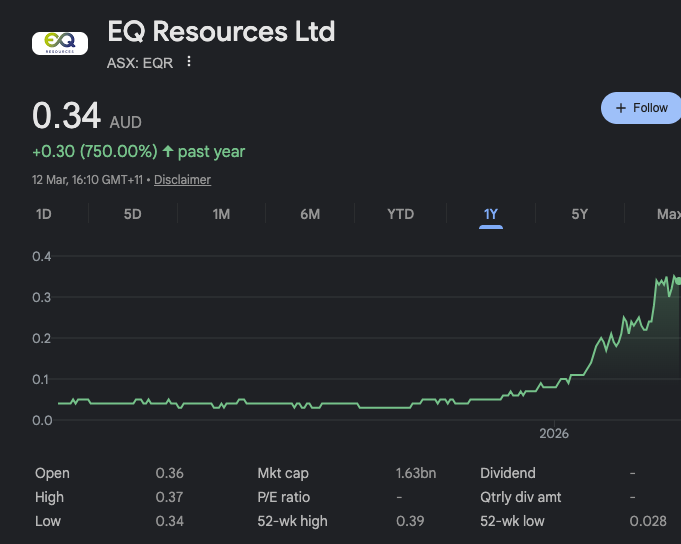
Task: Switch chart to 1D range
Action: 43,214
